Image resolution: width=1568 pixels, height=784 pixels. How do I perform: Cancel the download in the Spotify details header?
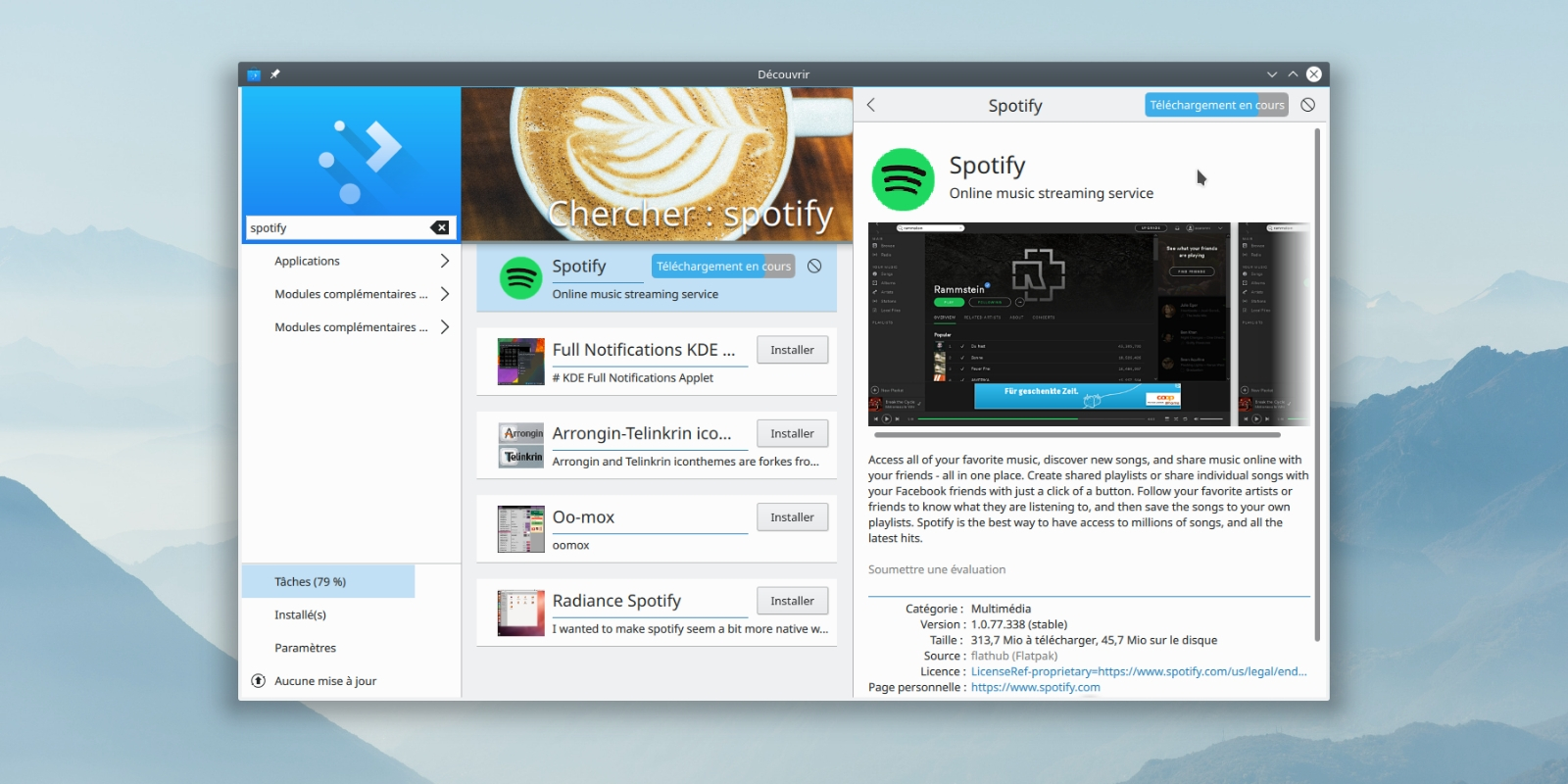[x=1307, y=105]
